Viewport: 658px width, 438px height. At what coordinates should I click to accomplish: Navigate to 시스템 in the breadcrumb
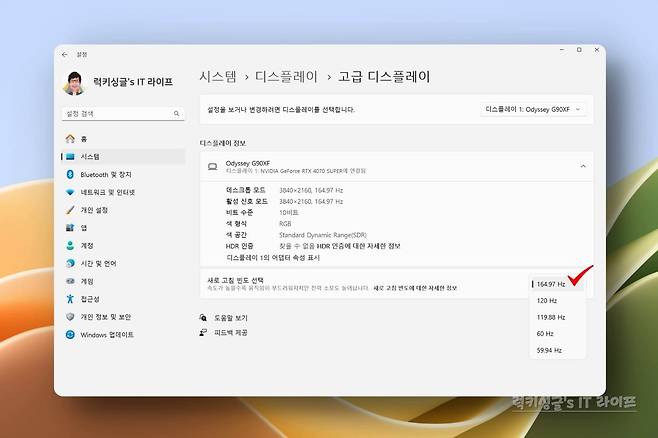pyautogui.click(x=218, y=76)
